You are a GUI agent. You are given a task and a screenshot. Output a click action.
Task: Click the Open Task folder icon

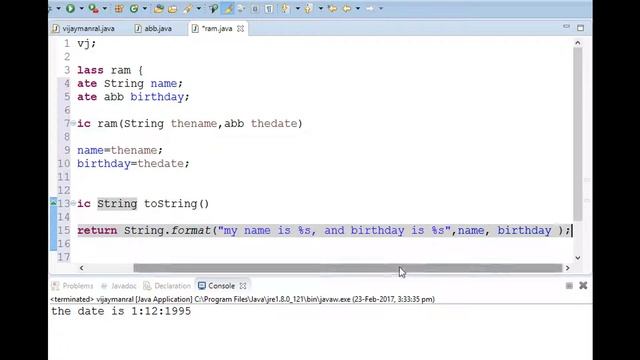point(173,9)
